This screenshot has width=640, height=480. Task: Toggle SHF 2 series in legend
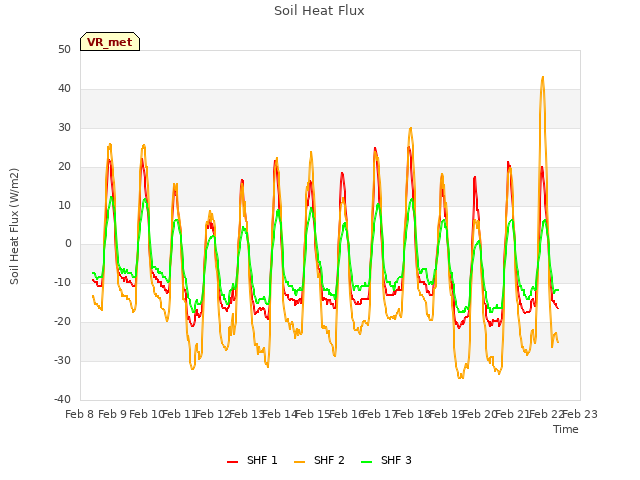(319, 460)
